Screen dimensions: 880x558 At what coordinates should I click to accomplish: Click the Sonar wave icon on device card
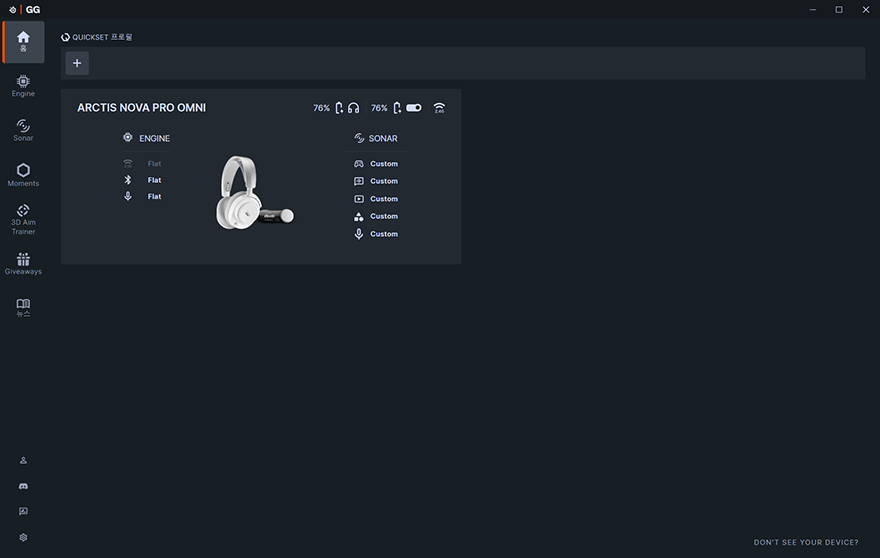click(x=359, y=138)
